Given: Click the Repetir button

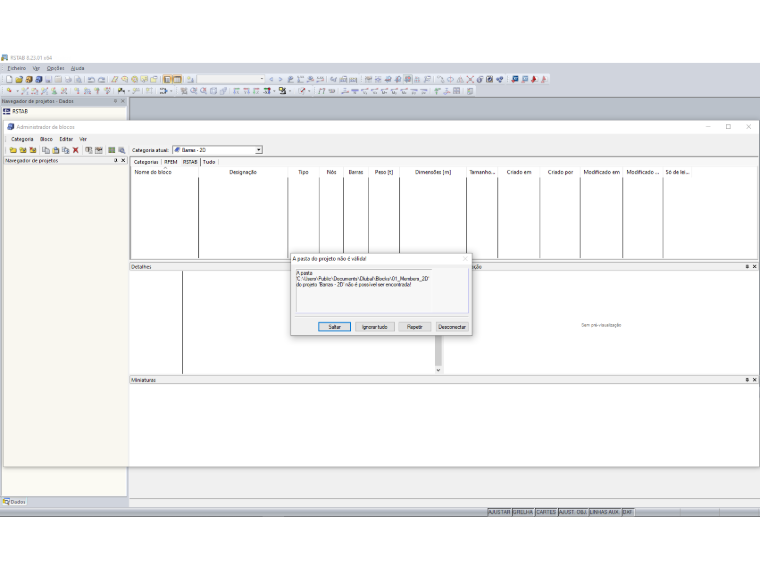Looking at the screenshot, I should [x=414, y=327].
